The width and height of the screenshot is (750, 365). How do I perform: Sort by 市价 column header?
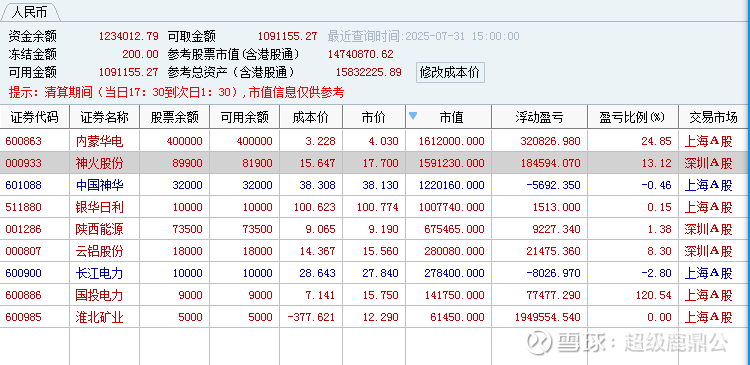(x=374, y=117)
